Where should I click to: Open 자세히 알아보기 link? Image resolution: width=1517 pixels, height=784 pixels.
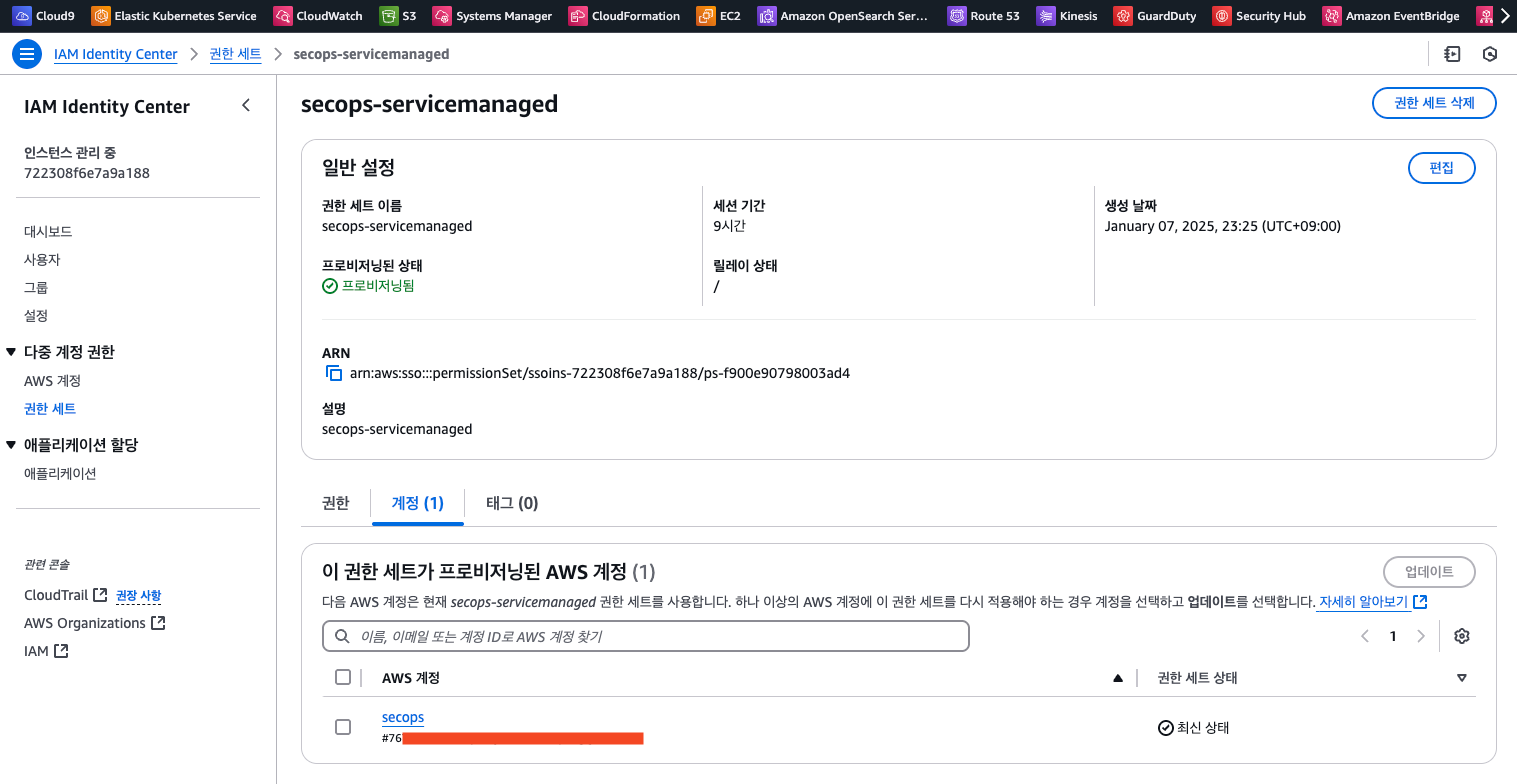(1371, 602)
